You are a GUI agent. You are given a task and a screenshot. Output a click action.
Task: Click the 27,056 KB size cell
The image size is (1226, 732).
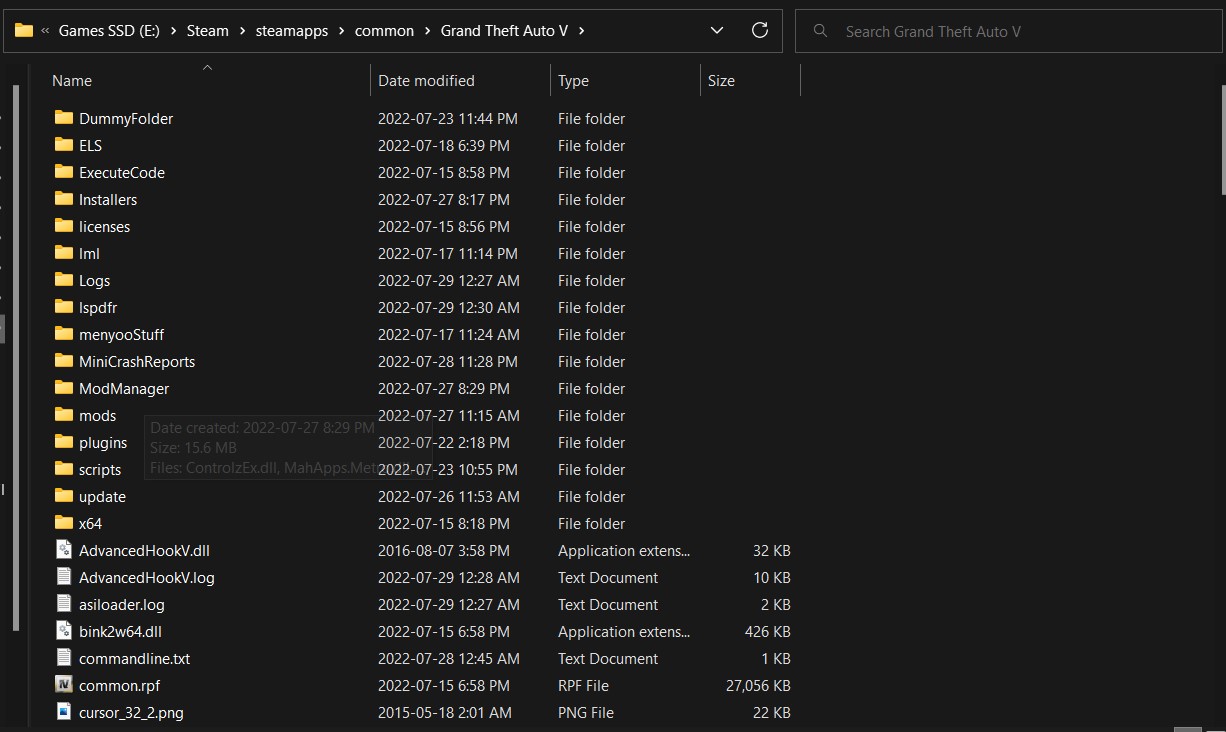[758, 686]
